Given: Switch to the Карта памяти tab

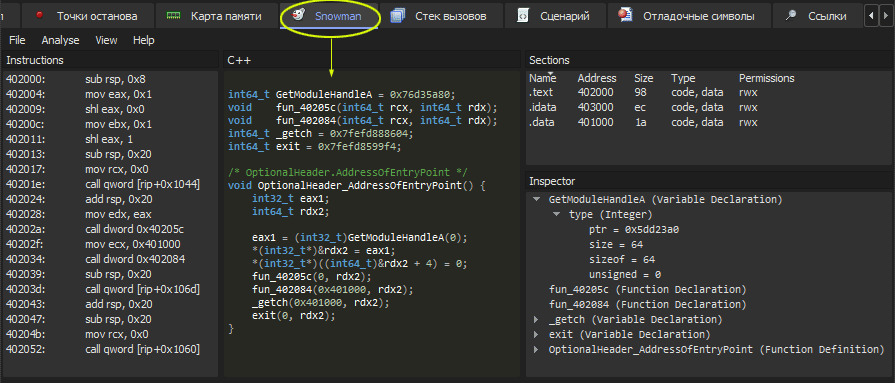Looking at the screenshot, I should click(x=217, y=16).
